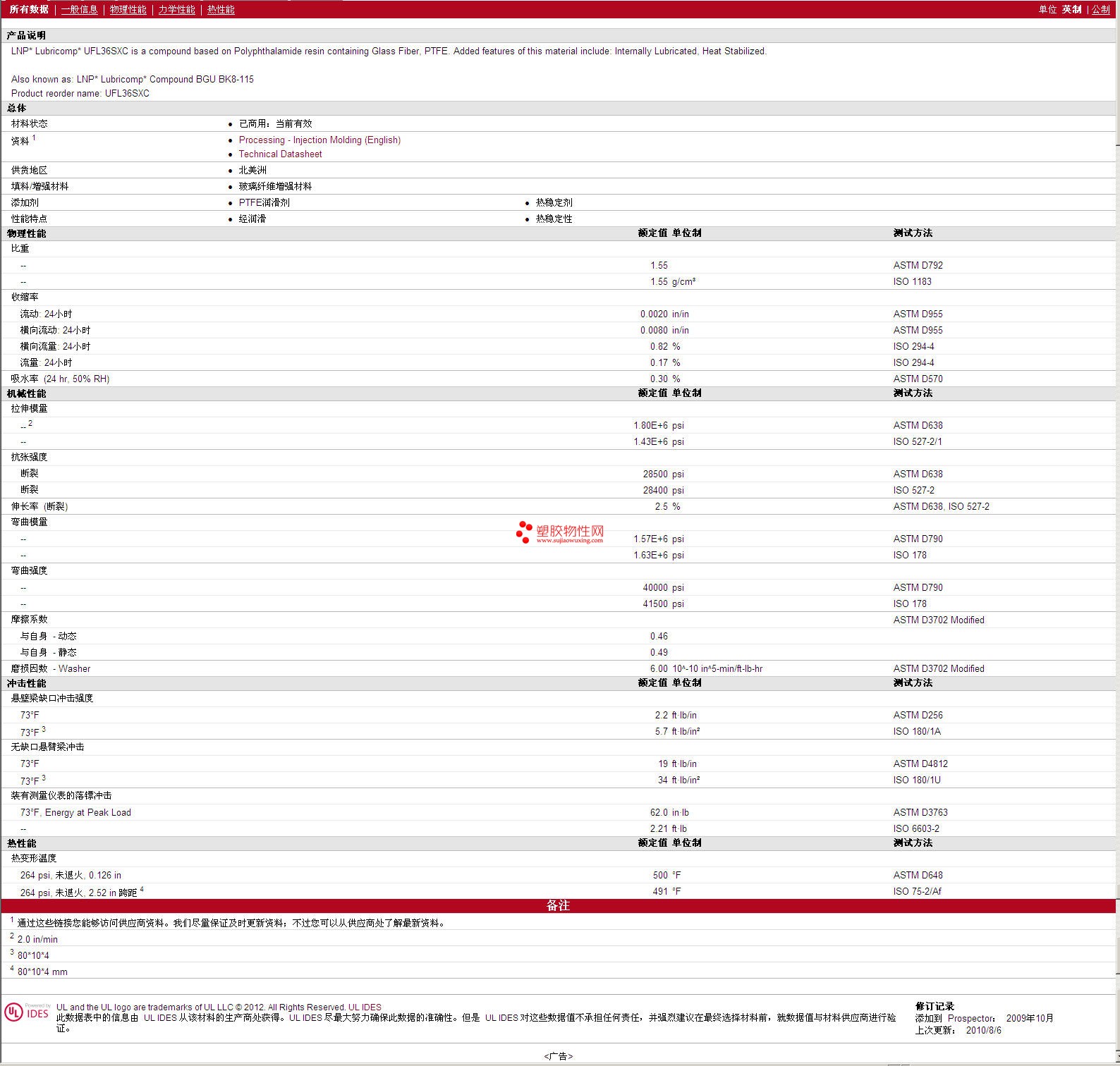The width and height of the screenshot is (1120, 1066).
Task: Click the 物理性能 section header
Action: pyautogui.click(x=27, y=233)
